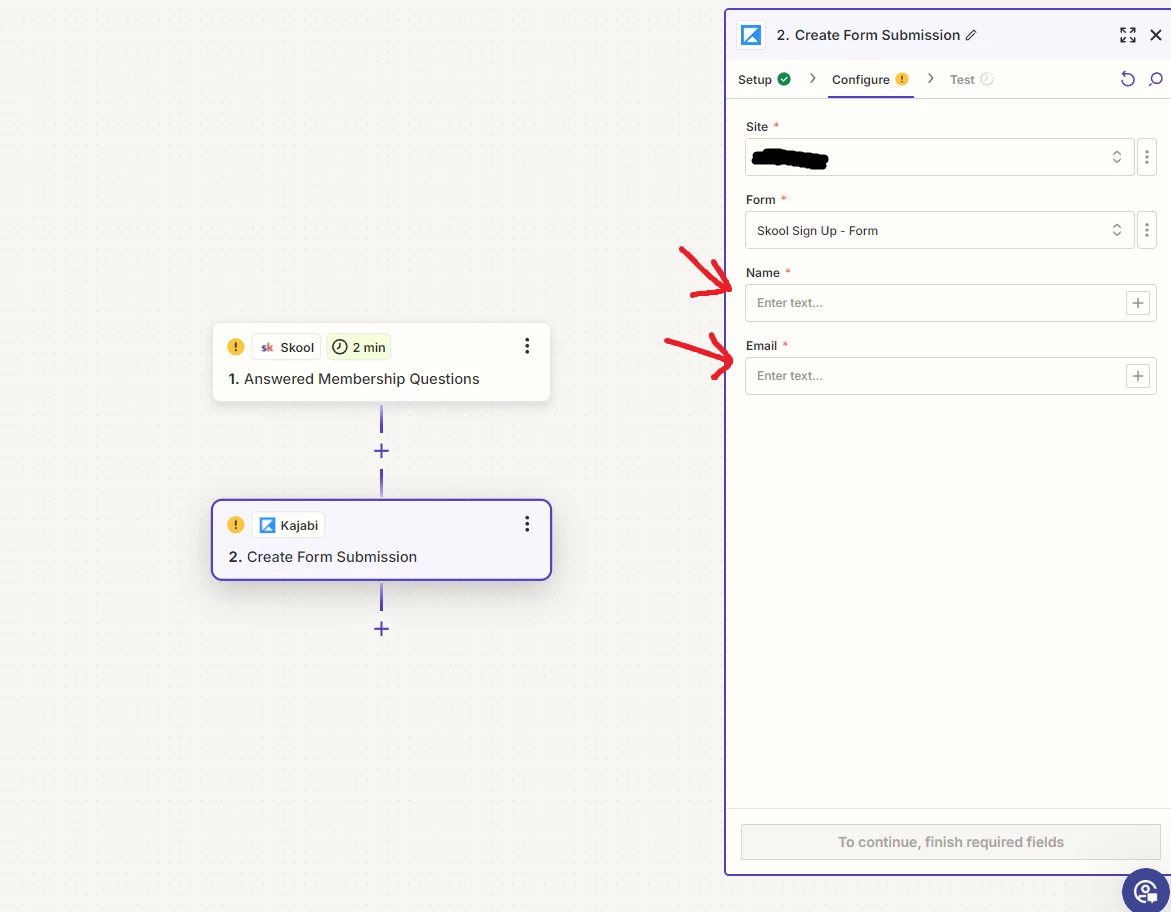Add a step between Skool and Kajabi
This screenshot has height=912, width=1171.
[x=381, y=451]
